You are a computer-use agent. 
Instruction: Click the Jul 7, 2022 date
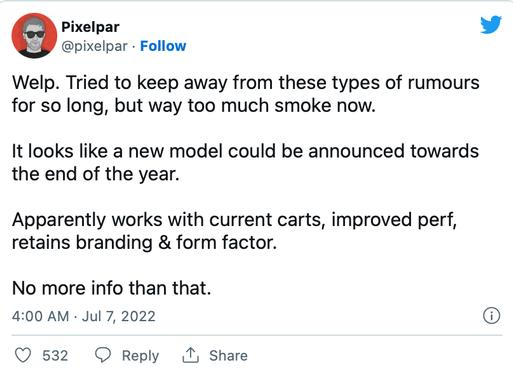point(118,316)
